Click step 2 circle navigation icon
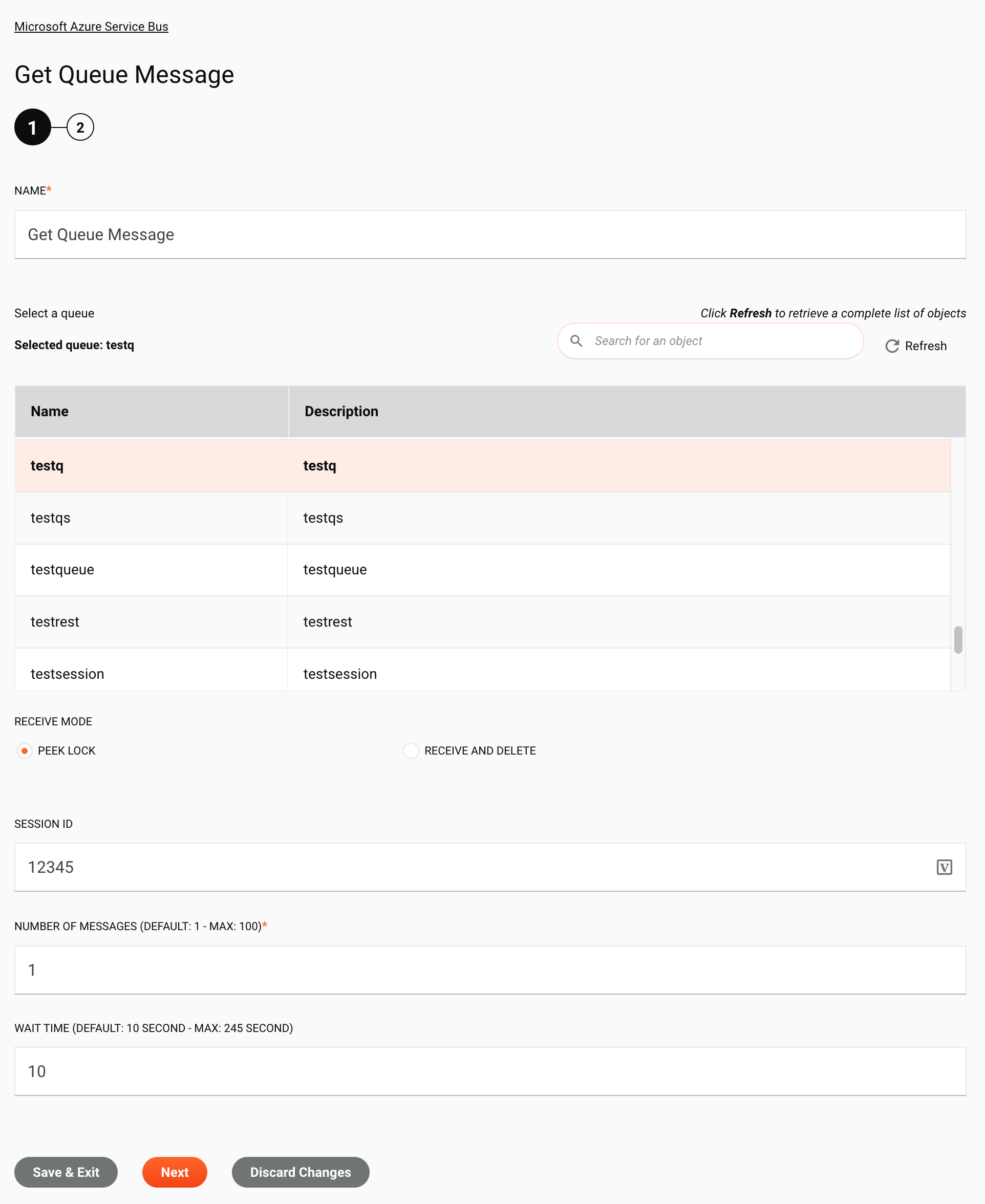This screenshot has height=1204, width=985. [x=79, y=126]
